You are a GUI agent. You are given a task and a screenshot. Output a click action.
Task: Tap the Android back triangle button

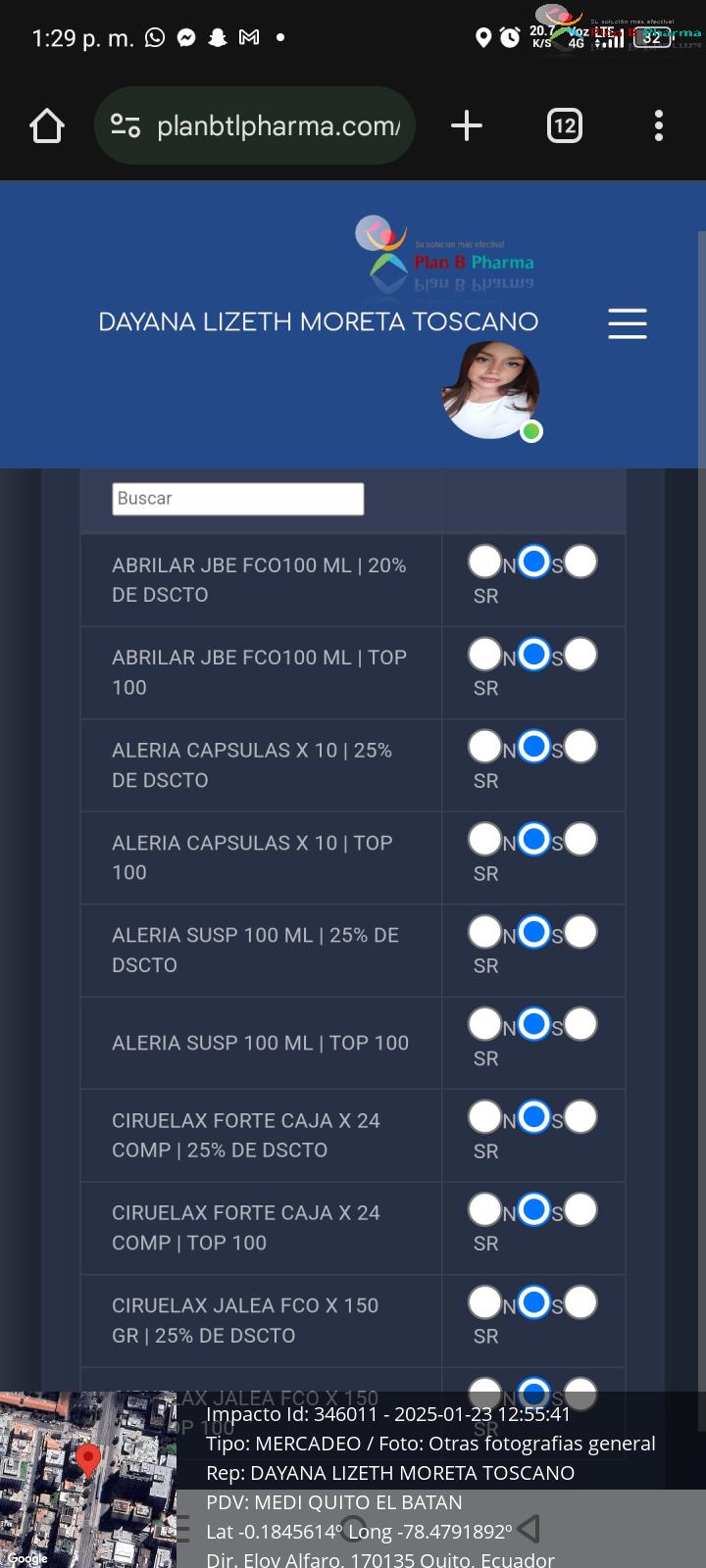529,1528
